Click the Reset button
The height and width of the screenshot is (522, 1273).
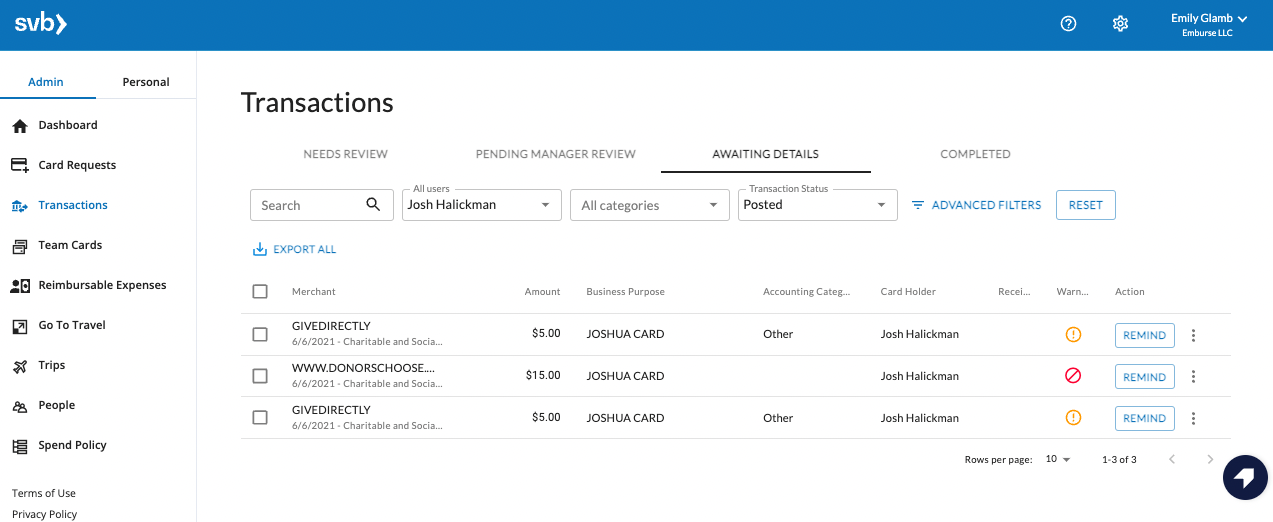click(1086, 205)
